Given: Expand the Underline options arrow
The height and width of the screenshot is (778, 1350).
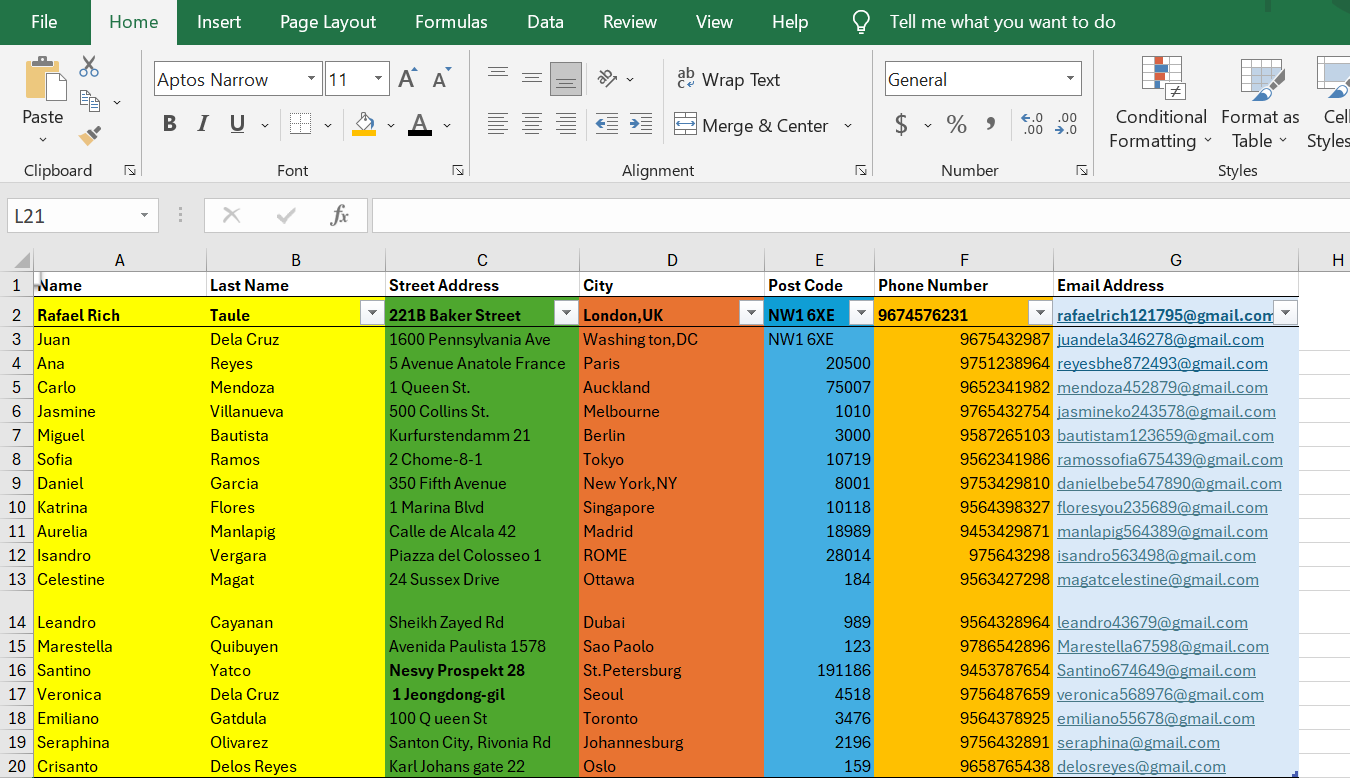Looking at the screenshot, I should pyautogui.click(x=265, y=125).
